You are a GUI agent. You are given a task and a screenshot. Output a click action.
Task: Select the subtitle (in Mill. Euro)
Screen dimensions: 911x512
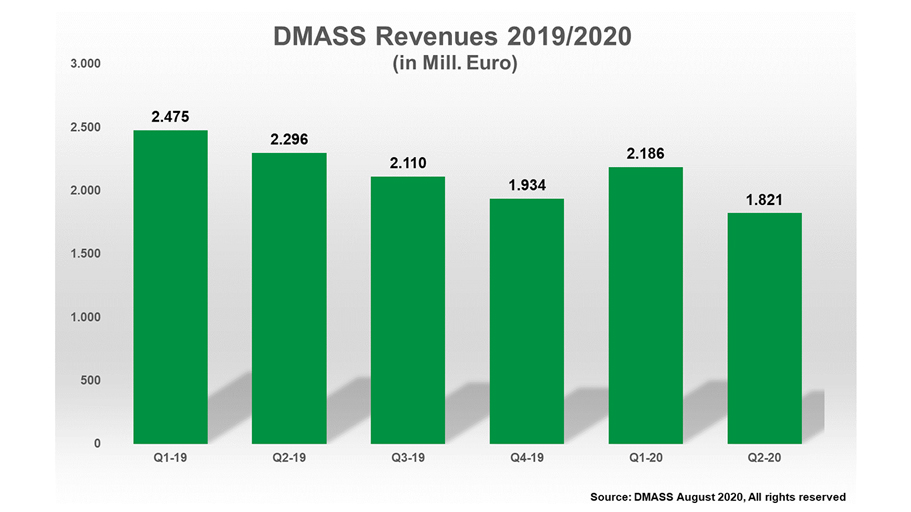point(454,64)
